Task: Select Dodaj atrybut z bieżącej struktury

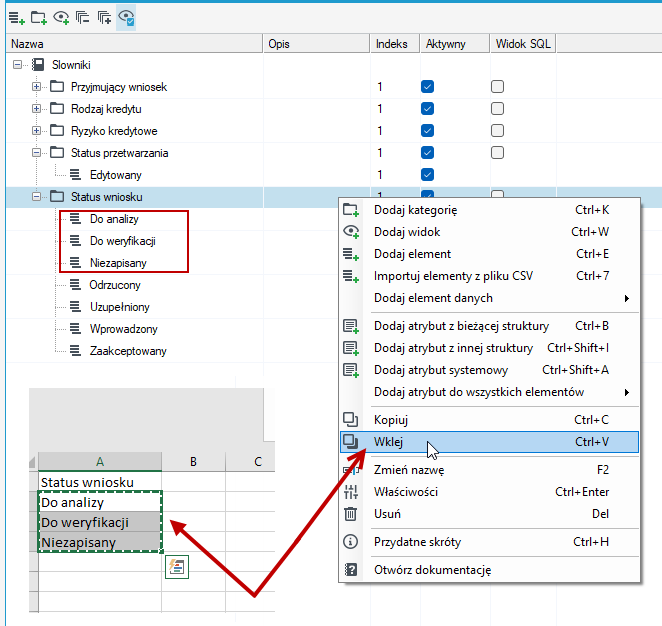Action: pos(489,326)
